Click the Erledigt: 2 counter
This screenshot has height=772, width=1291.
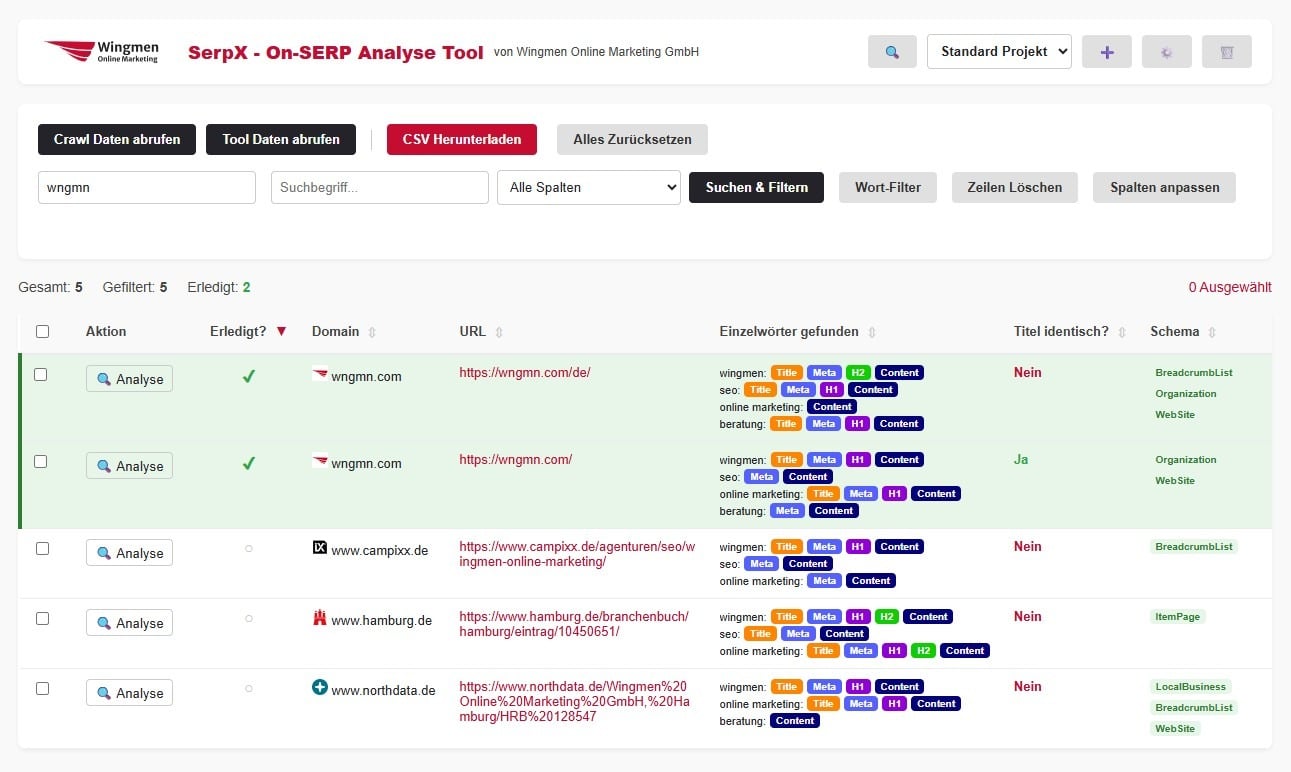219,287
